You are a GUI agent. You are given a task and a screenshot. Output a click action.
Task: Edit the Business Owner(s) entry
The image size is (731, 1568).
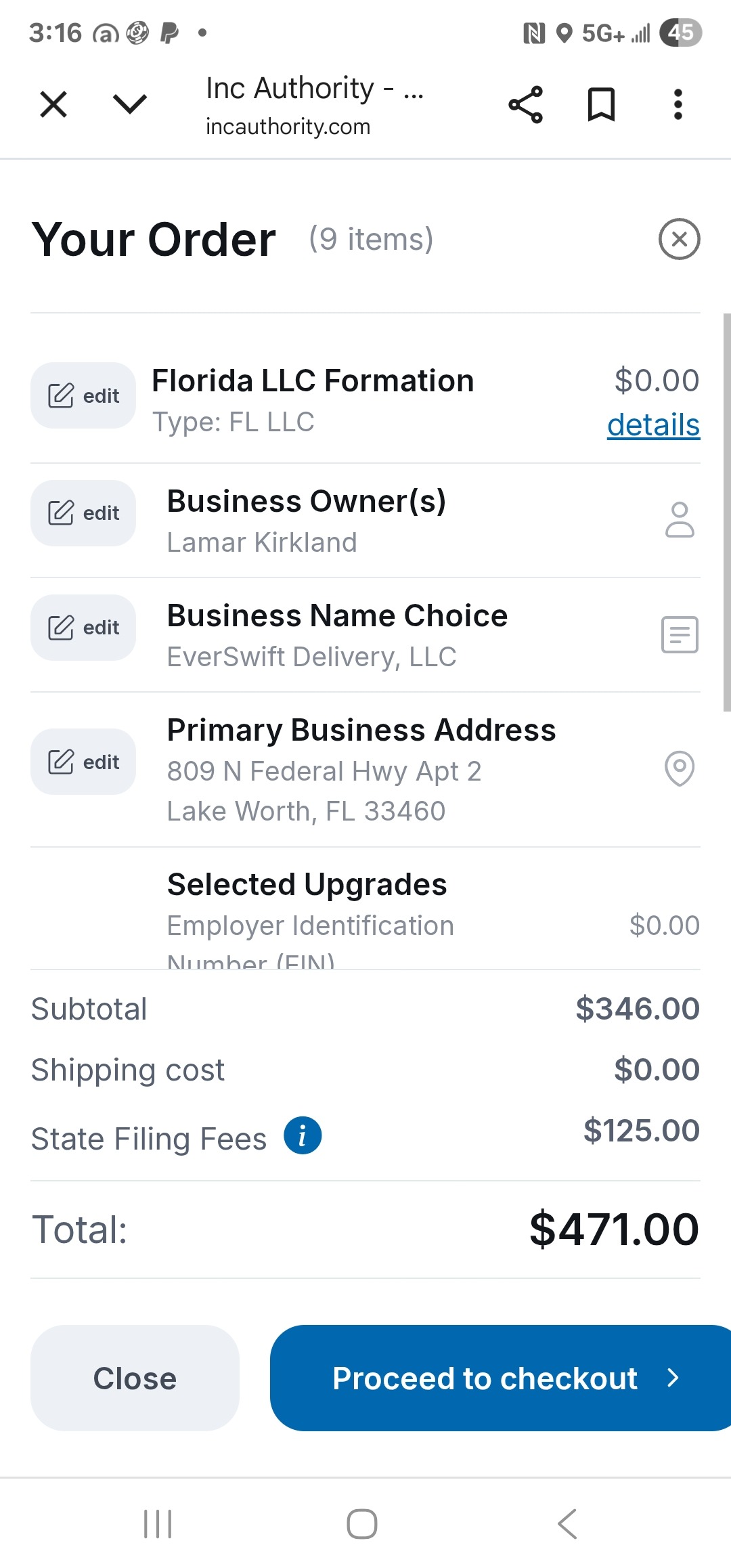(x=83, y=513)
